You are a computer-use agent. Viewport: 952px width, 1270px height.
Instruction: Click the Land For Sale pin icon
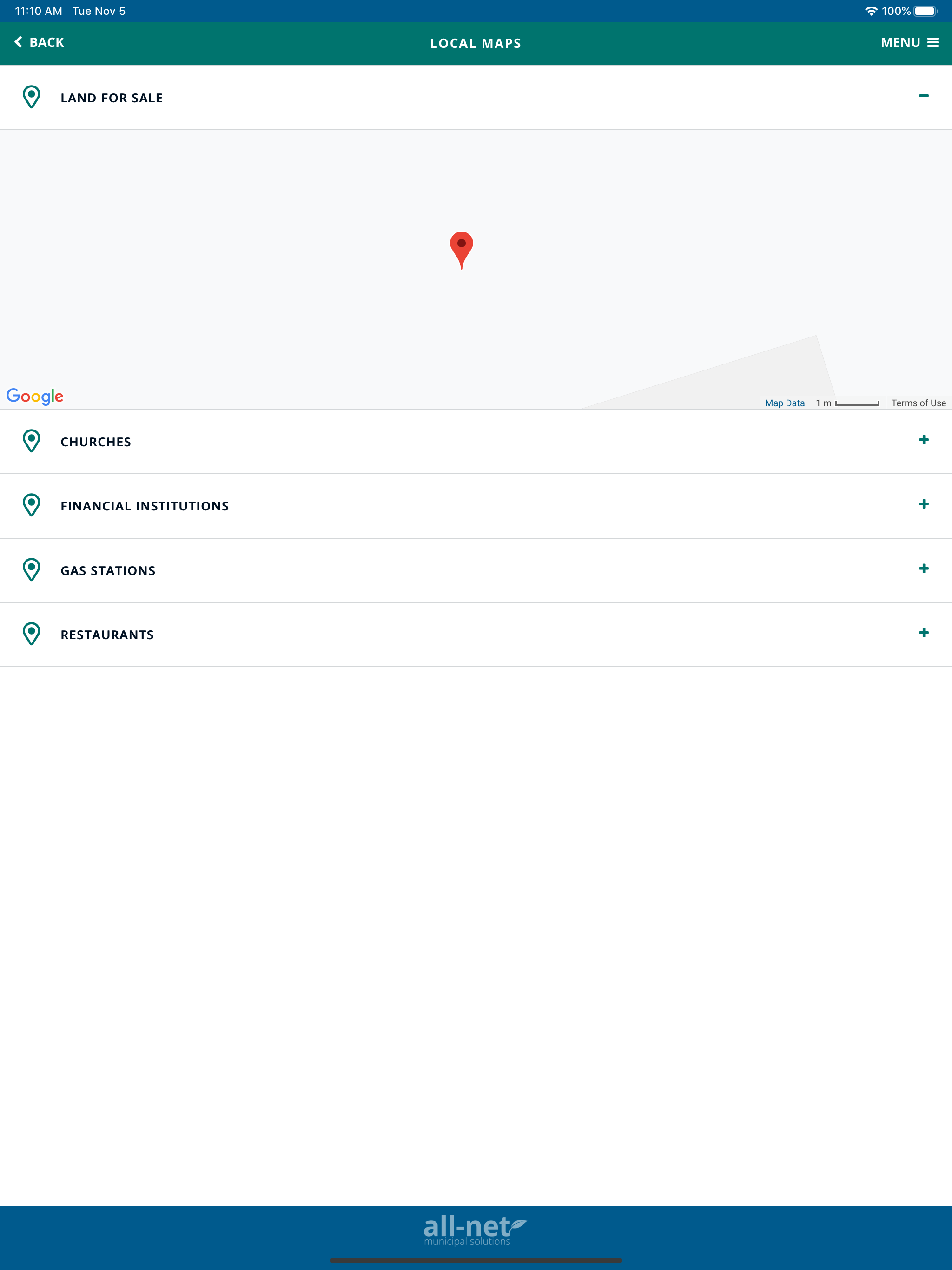point(32,97)
